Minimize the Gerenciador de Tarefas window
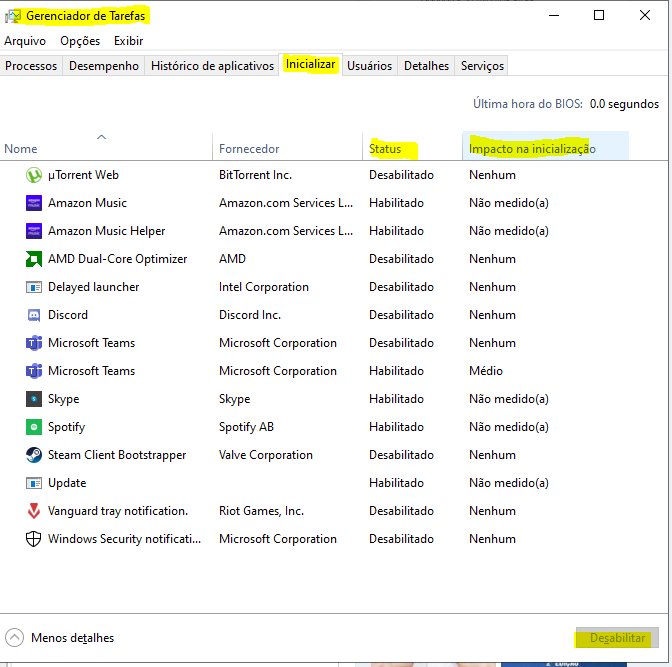 [x=554, y=15]
